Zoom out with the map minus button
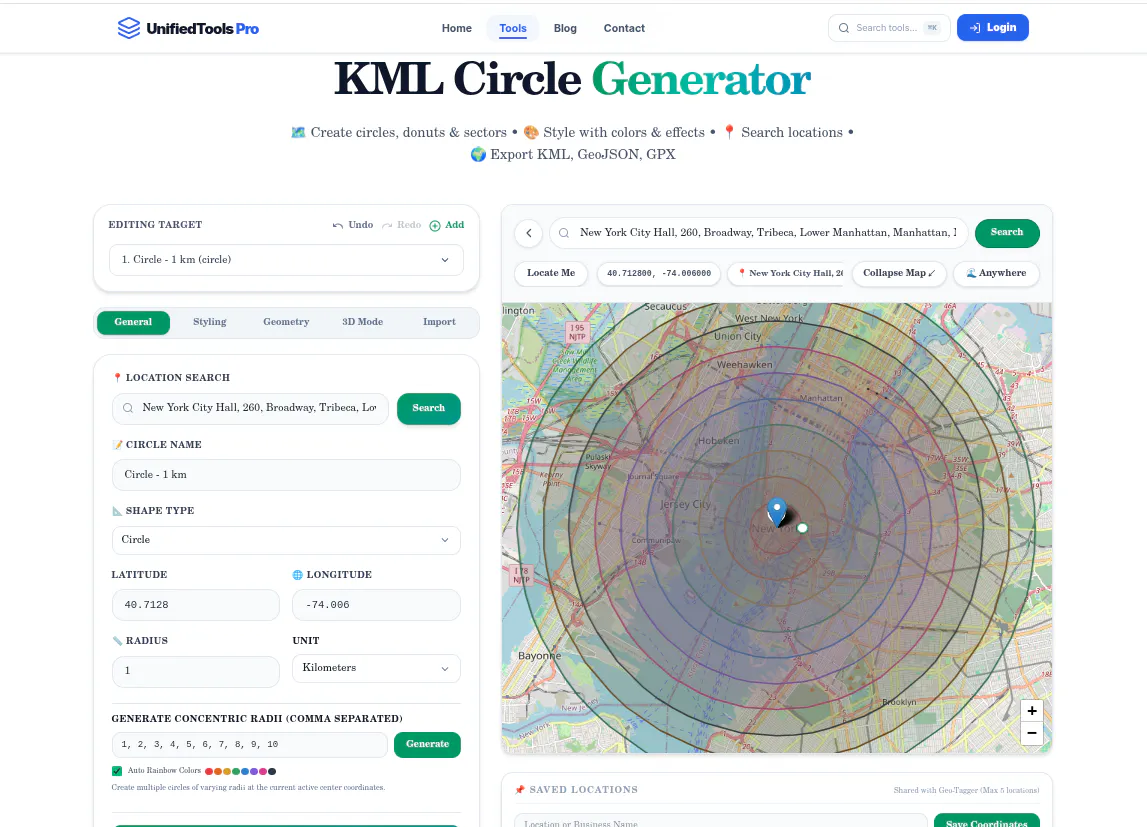This screenshot has width=1147, height=827. (x=1031, y=733)
